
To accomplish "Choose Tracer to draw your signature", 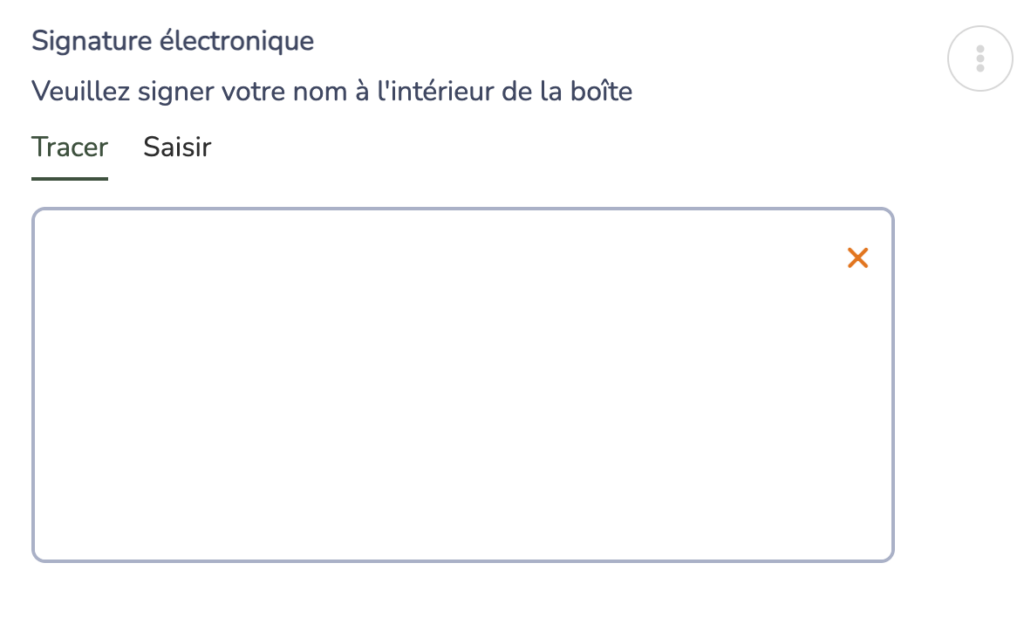I will click(69, 147).
